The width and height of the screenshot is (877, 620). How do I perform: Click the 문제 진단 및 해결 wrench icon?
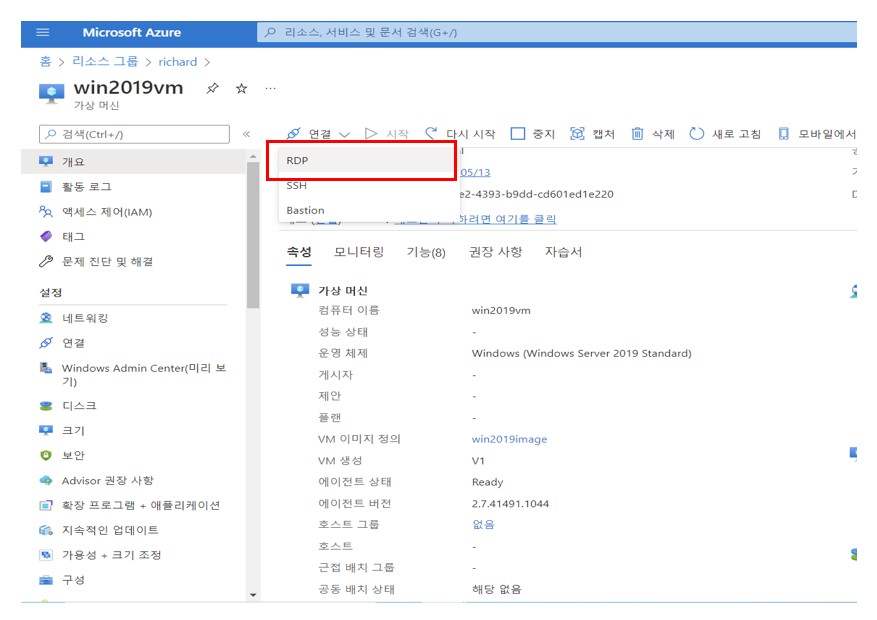click(46, 262)
